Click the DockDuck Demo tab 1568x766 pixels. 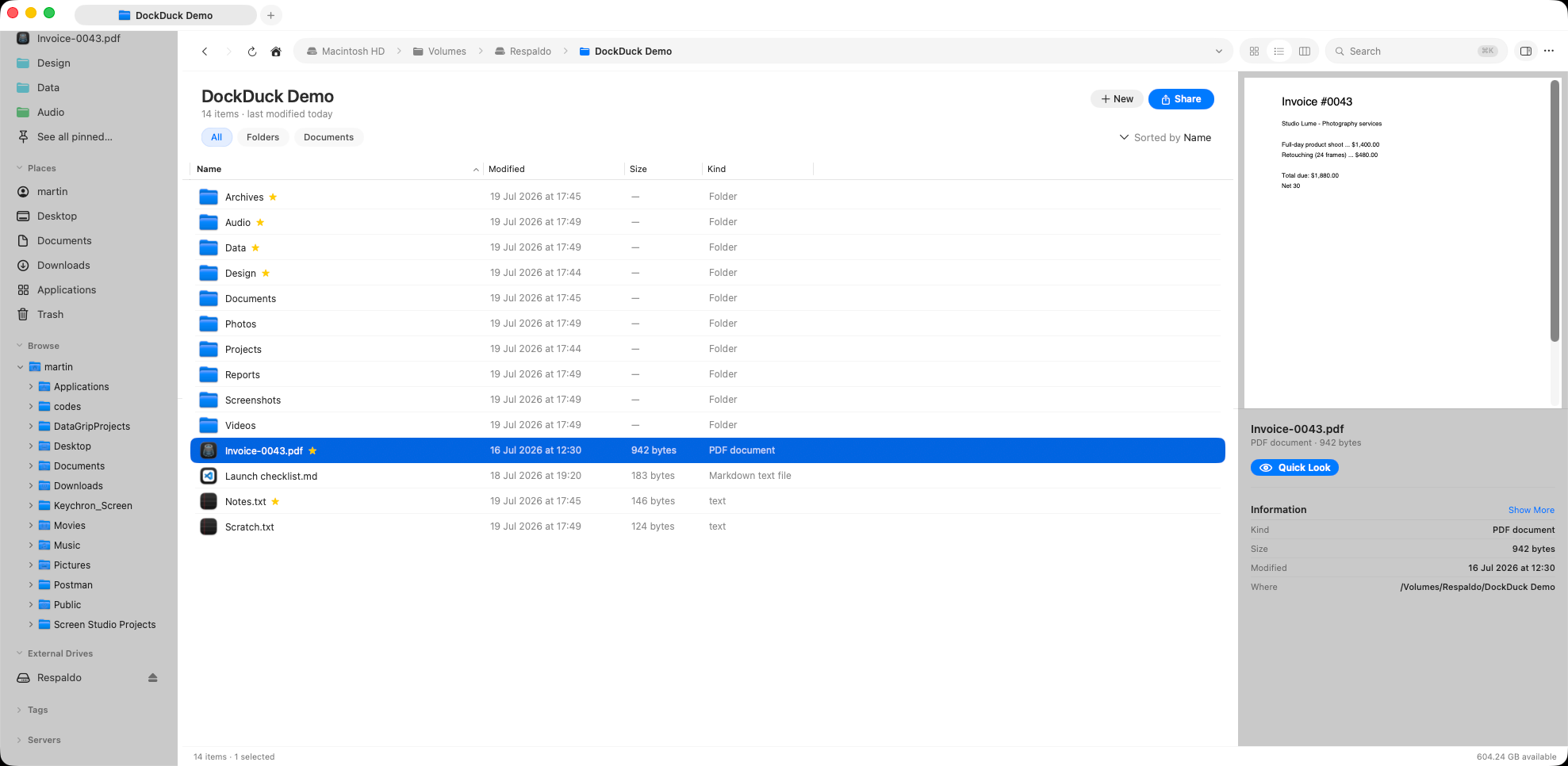(166, 15)
